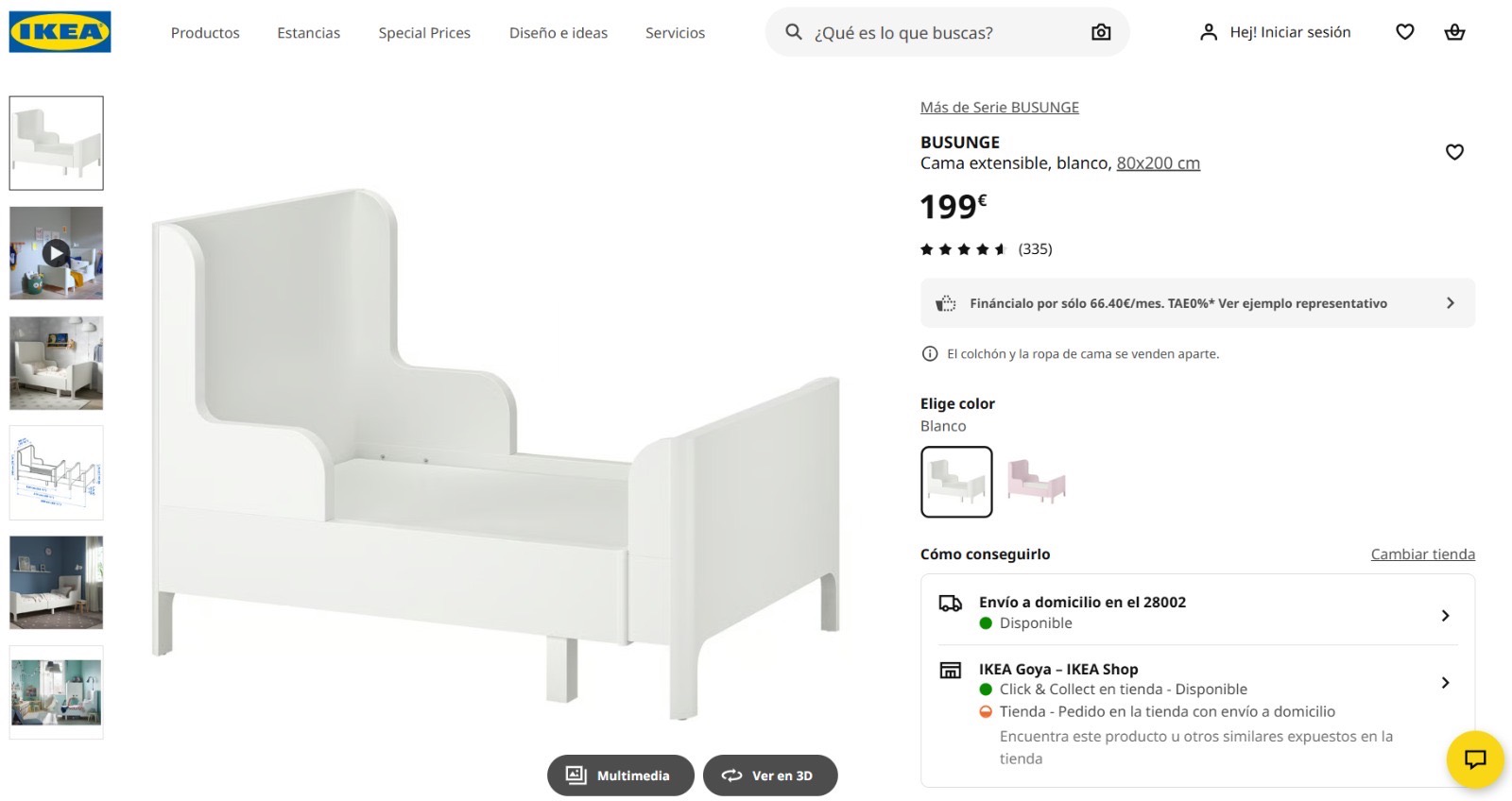Expand home delivery availability arrow
The width and height of the screenshot is (1512, 801).
(1445, 616)
